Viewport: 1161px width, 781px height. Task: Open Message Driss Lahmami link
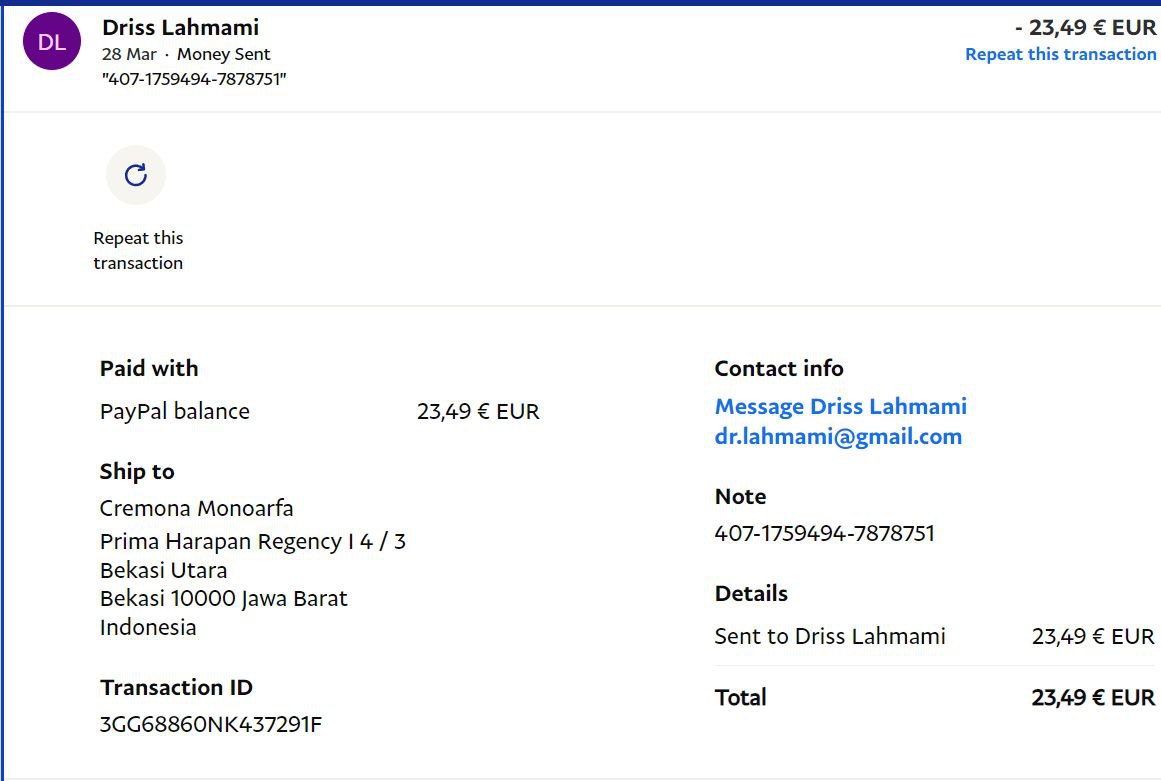[x=840, y=406]
